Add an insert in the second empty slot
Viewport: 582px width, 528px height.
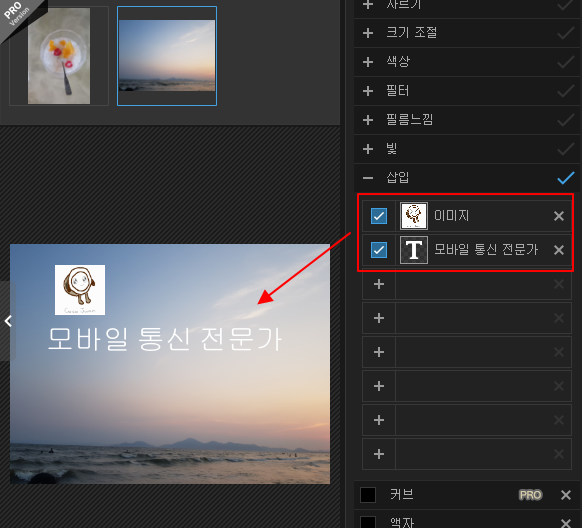pyautogui.click(x=379, y=318)
